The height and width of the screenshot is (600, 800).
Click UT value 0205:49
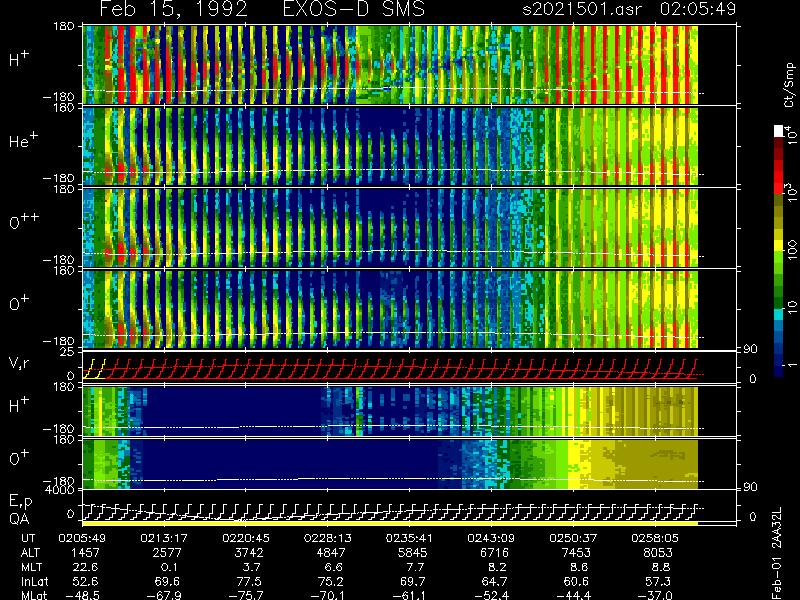pos(82,538)
